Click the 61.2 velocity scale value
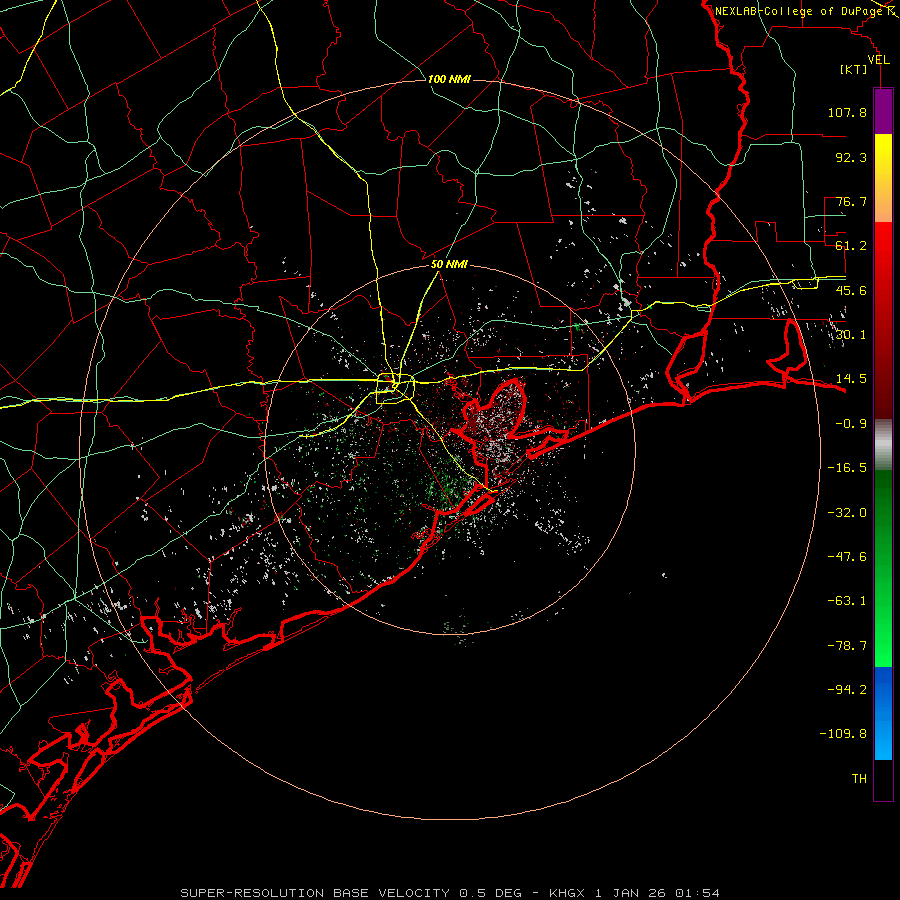This screenshot has width=900, height=900. coord(851,246)
